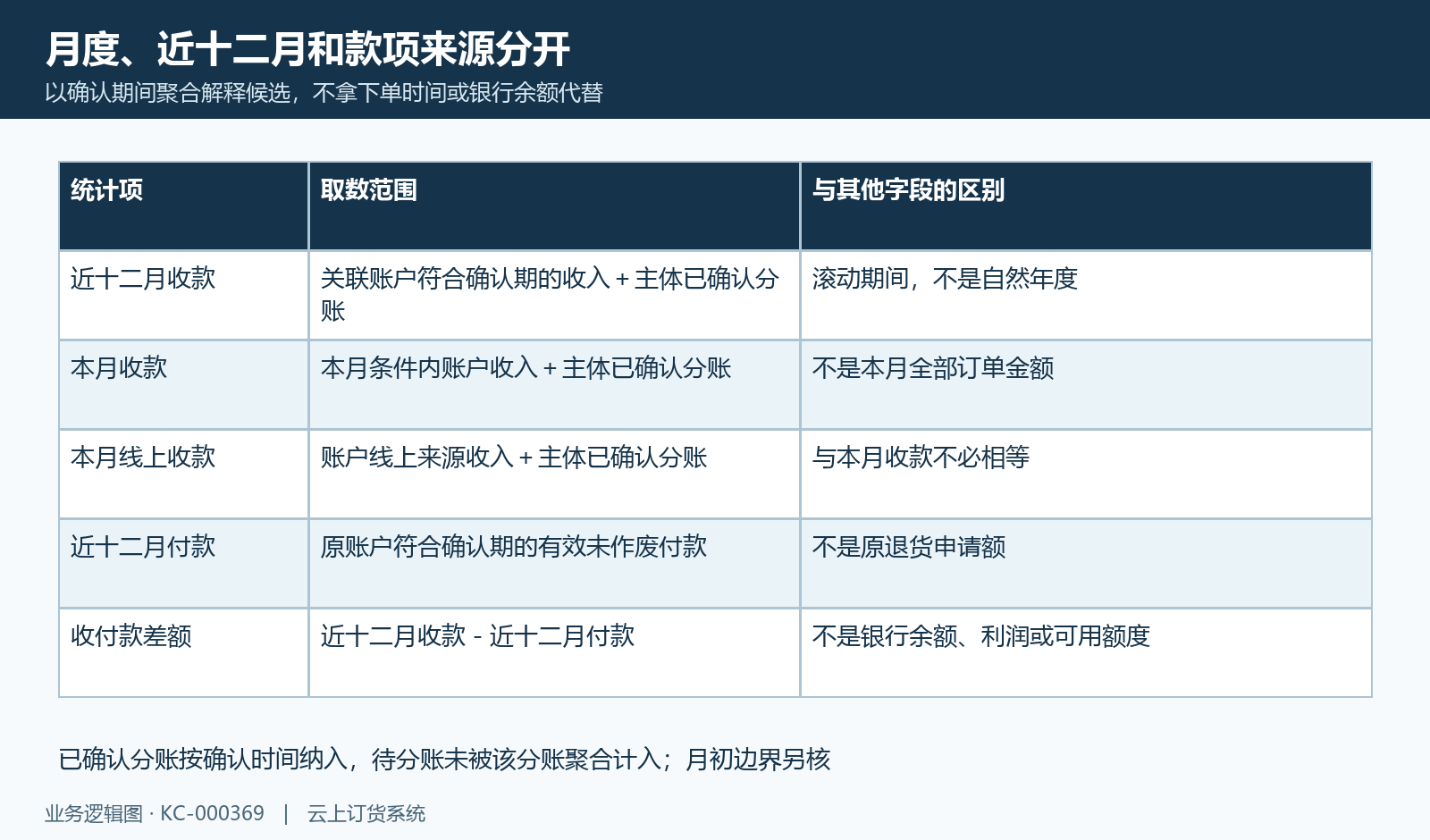Viewport: 1430px width, 840px height.
Task: Click footer text 云上订货系统
Action: pos(366,814)
